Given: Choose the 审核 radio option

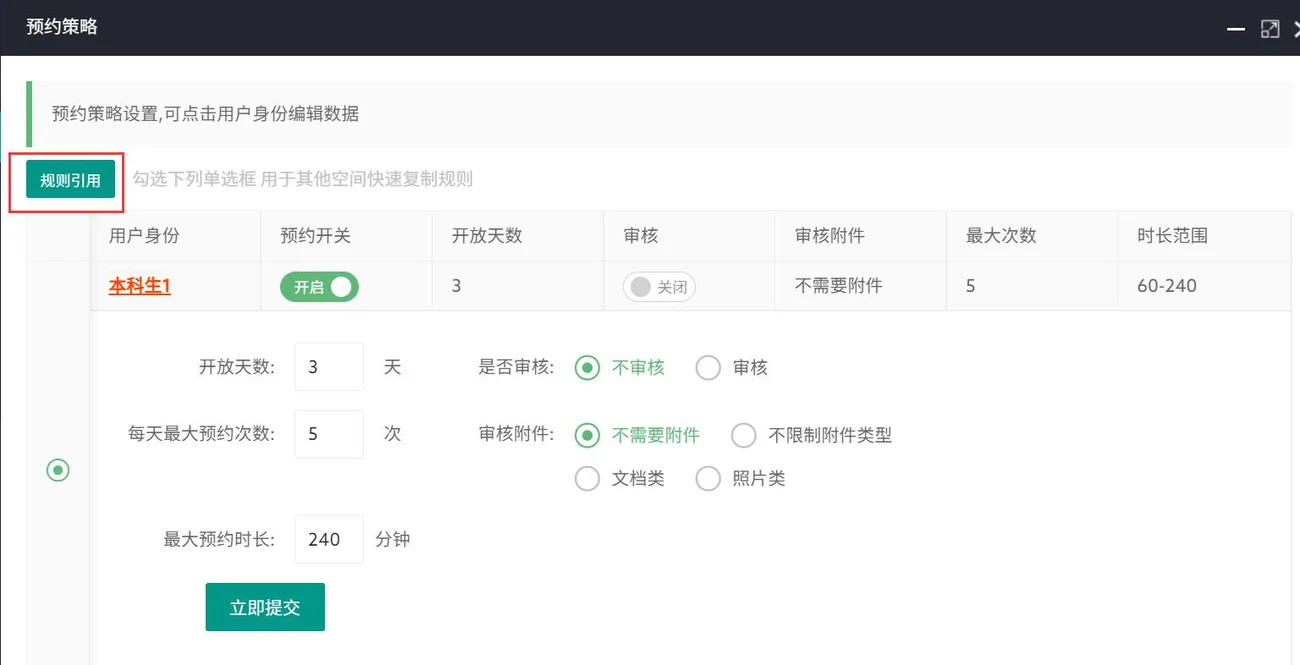Looking at the screenshot, I should (x=732, y=368).
